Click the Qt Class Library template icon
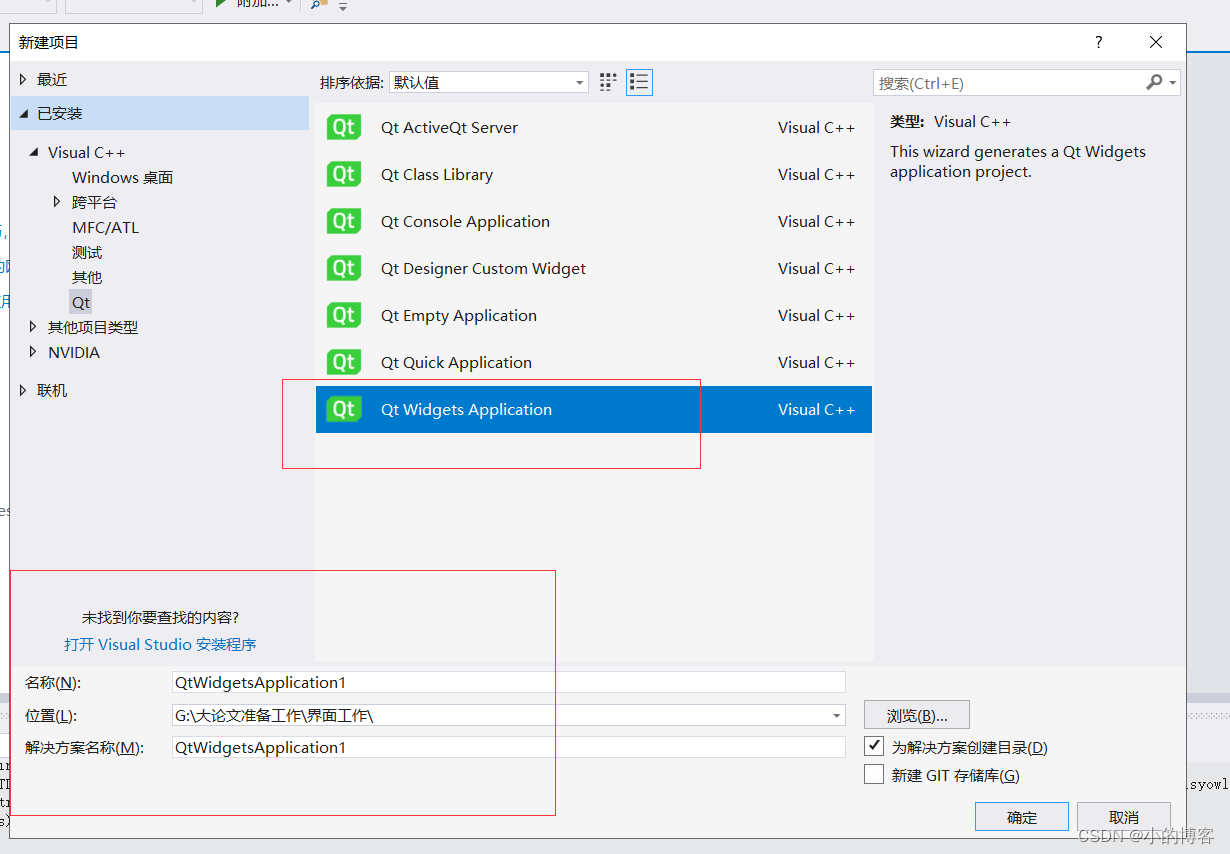 pos(344,174)
